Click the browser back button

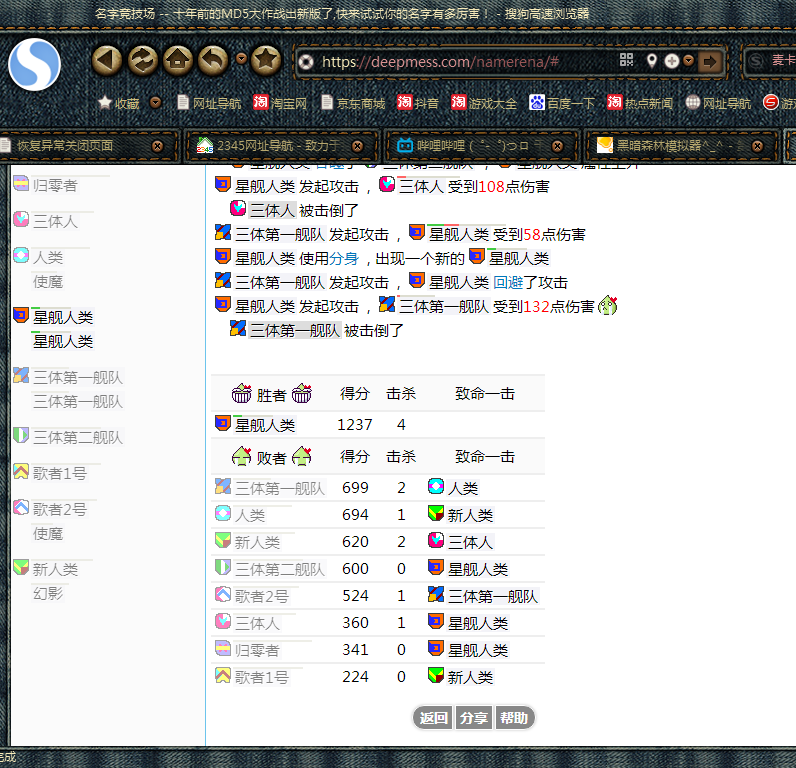tap(107, 61)
